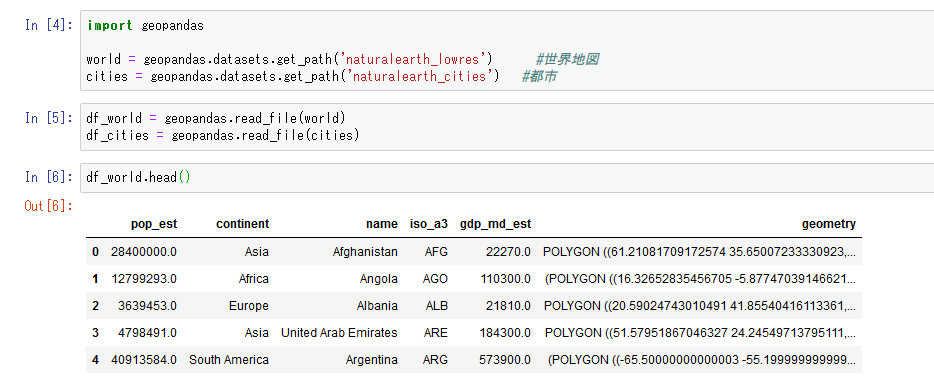Screen dimensions: 934x383
Task: Click the Albania ALB iso code cell
Action: [x=437, y=306]
